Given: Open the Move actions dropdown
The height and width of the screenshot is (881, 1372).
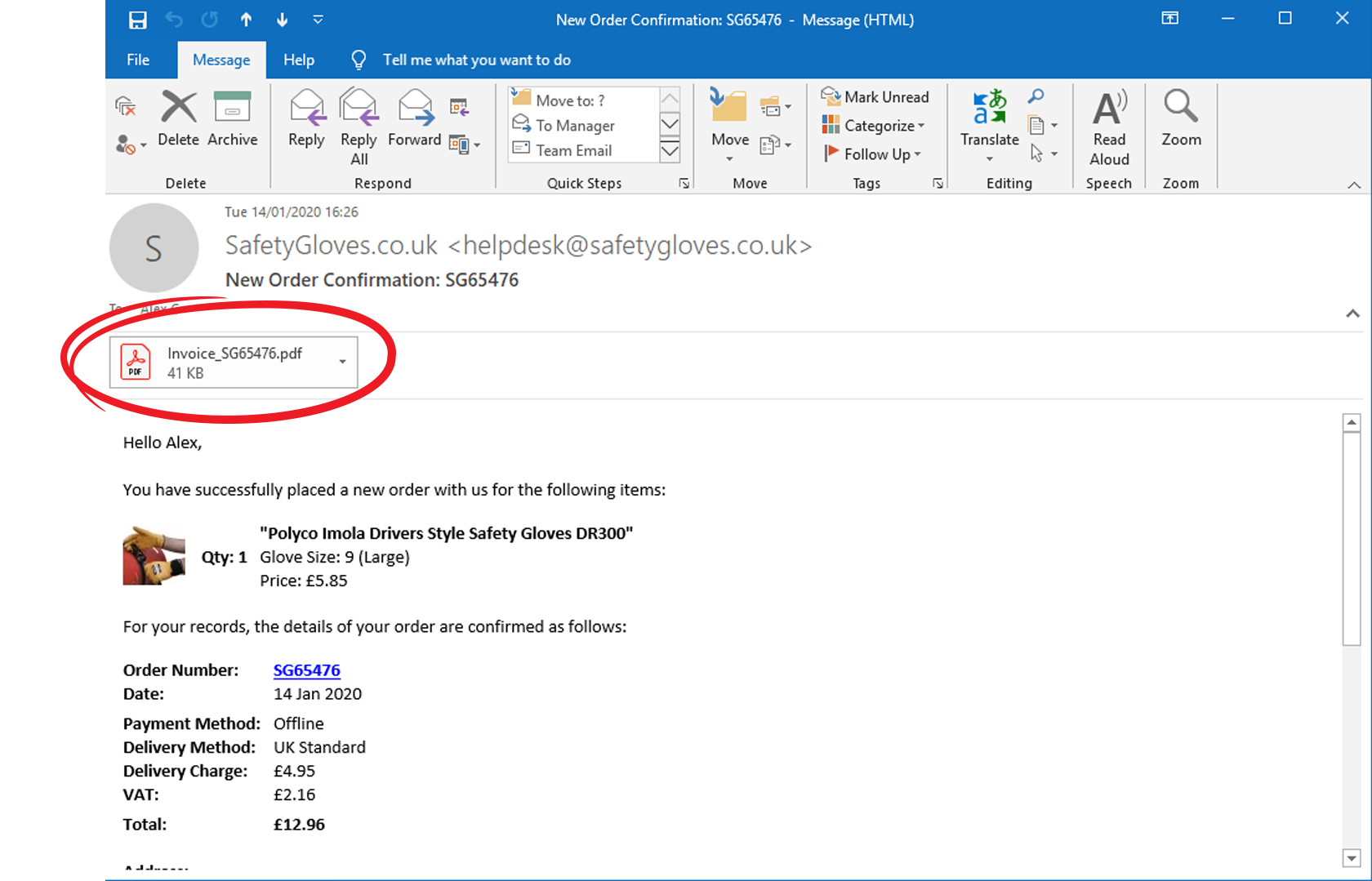Looking at the screenshot, I should pos(775,145).
